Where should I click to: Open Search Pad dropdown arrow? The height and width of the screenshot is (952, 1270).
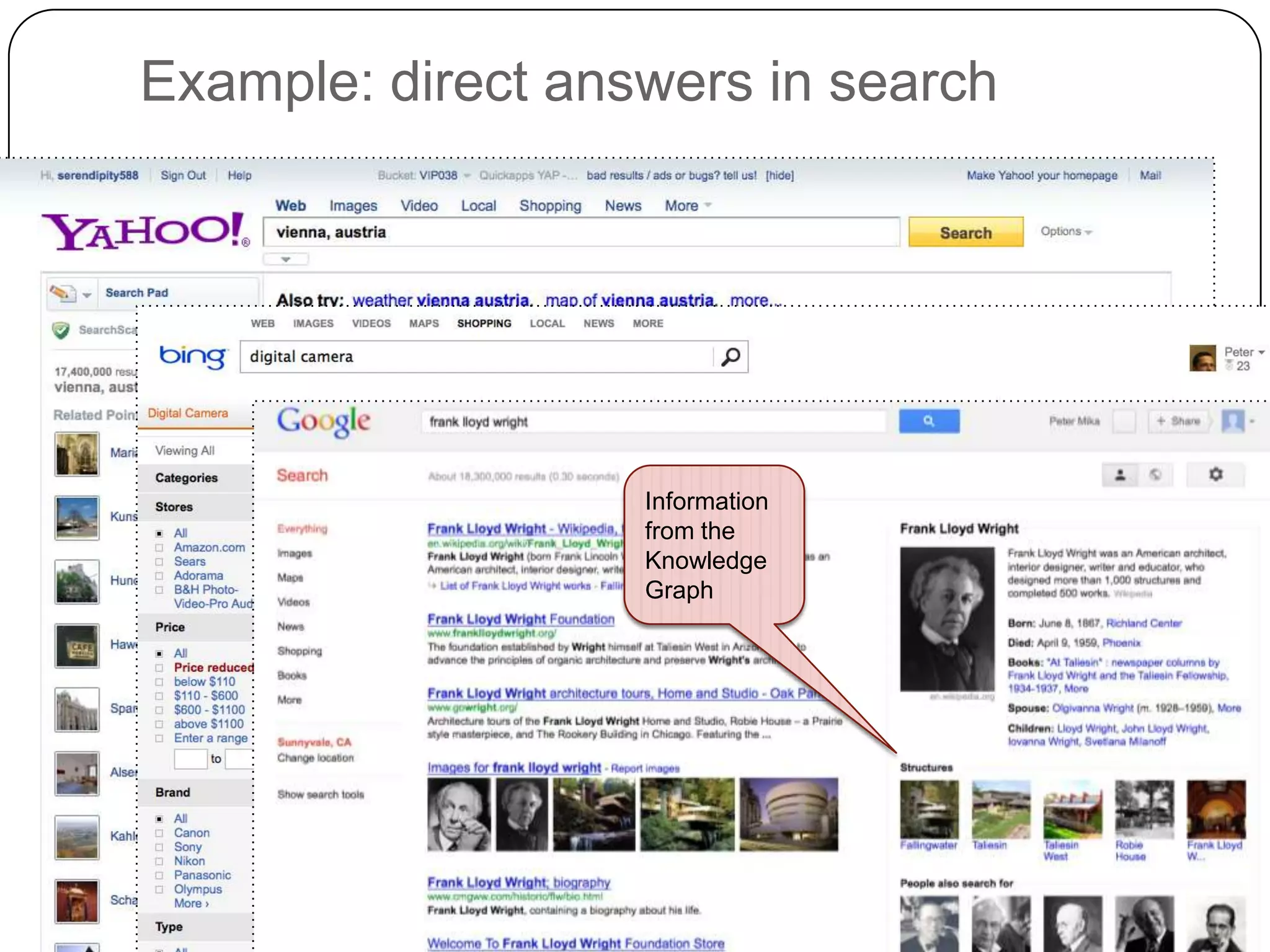87,294
